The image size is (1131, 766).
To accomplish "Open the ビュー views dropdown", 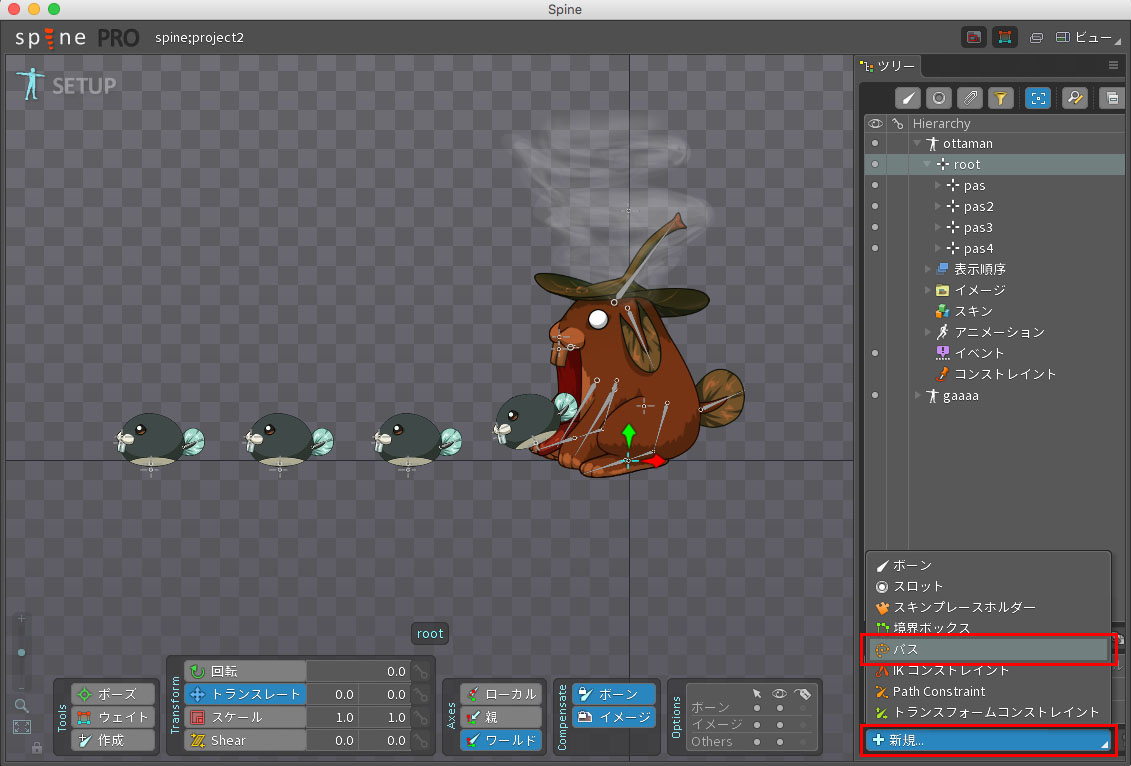I will point(1088,38).
